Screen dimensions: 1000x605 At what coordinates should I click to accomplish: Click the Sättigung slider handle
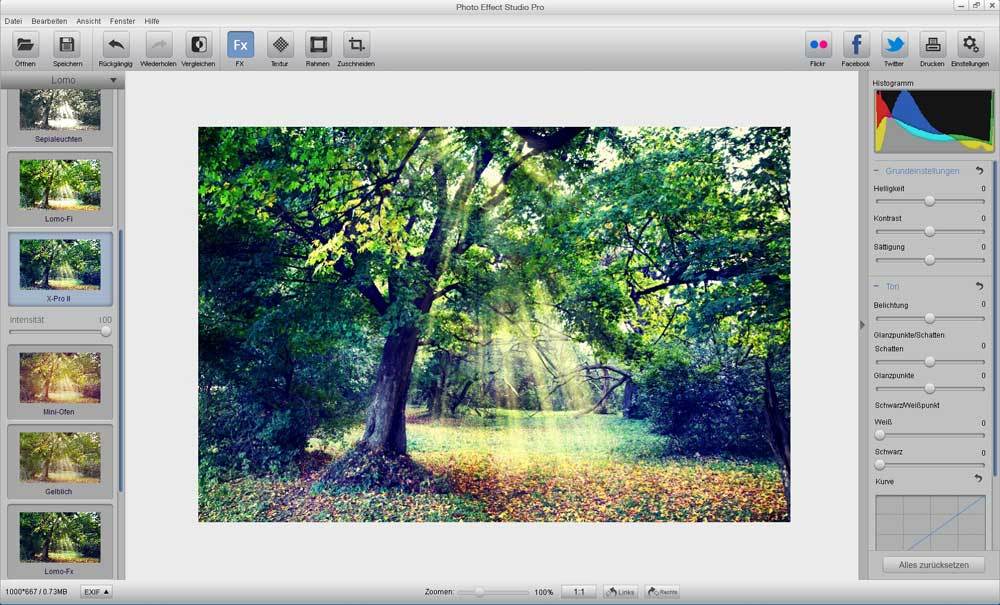(930, 260)
